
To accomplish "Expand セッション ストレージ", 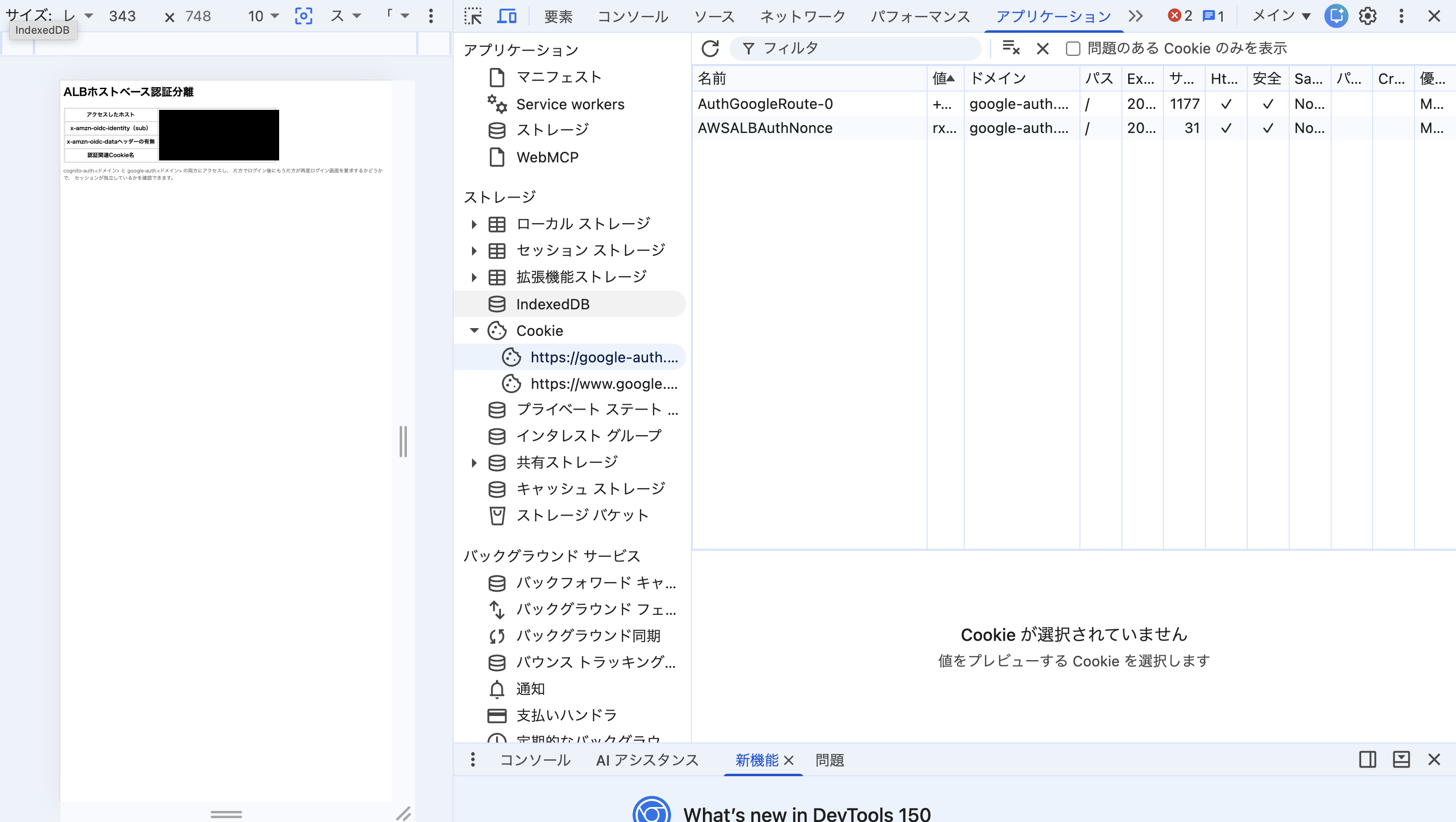I will coord(473,251).
